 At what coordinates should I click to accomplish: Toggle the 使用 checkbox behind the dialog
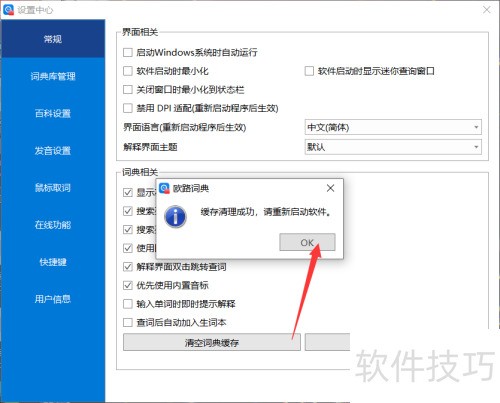pyautogui.click(x=128, y=248)
